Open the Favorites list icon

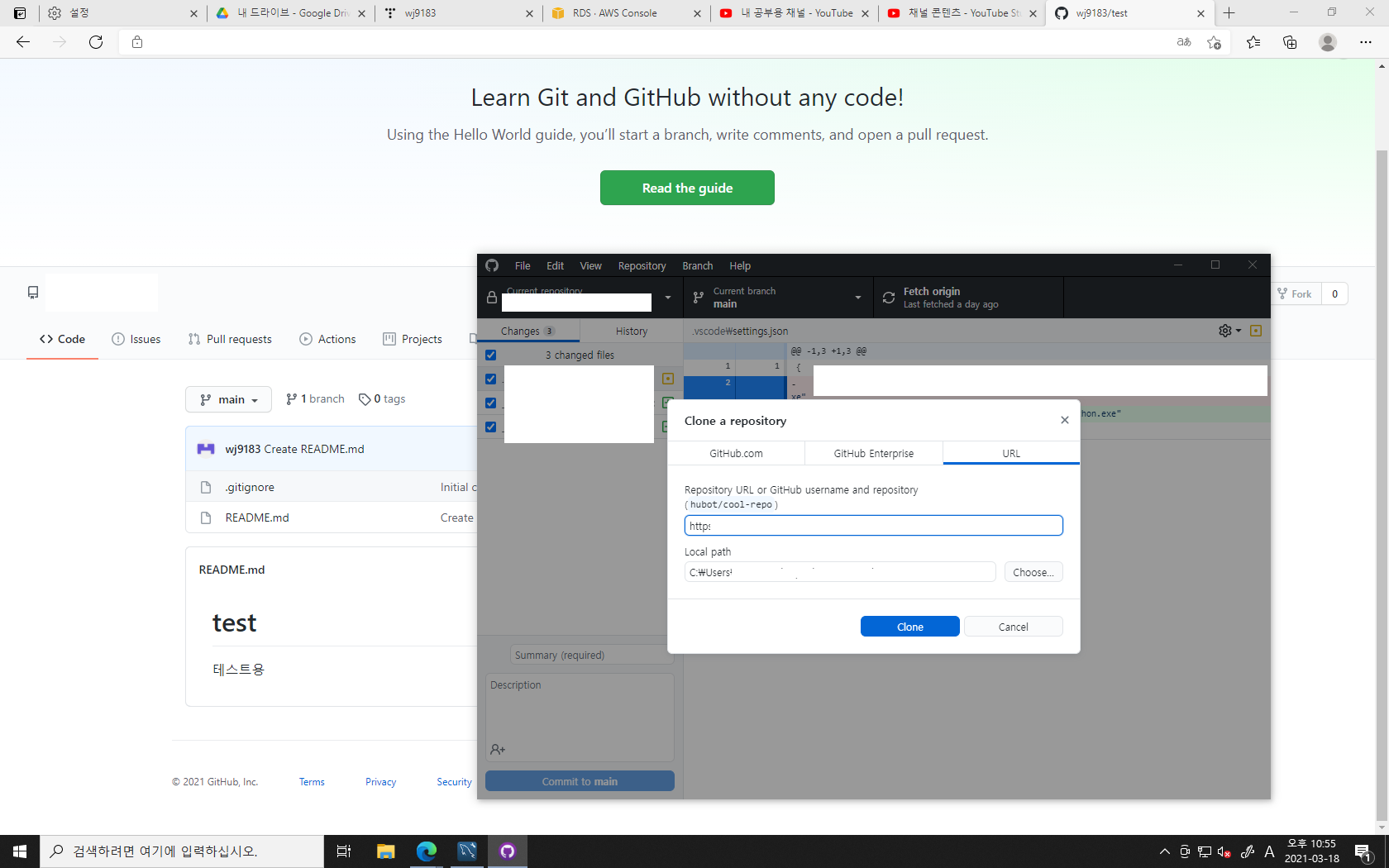pos(1253,42)
